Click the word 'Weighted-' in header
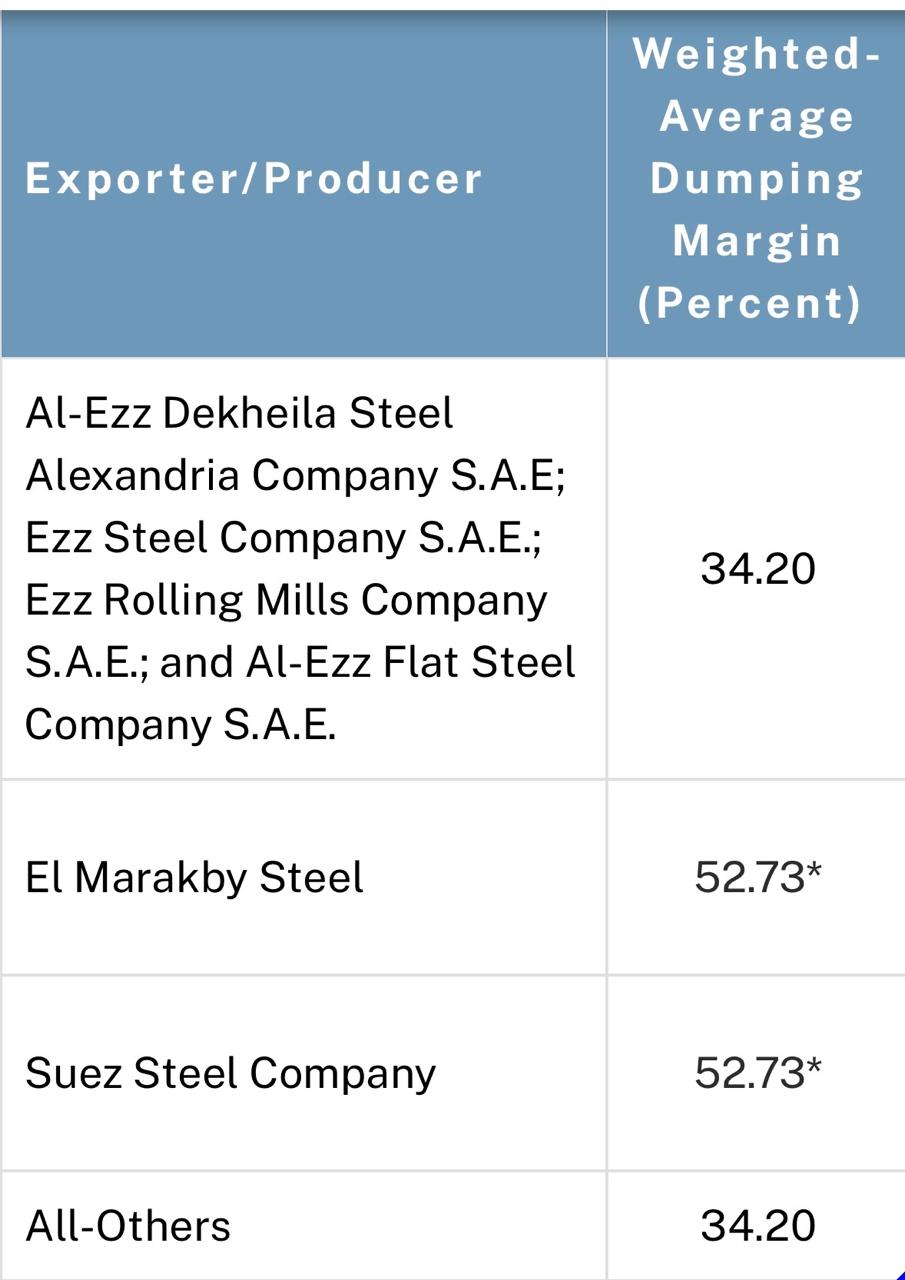 (757, 55)
